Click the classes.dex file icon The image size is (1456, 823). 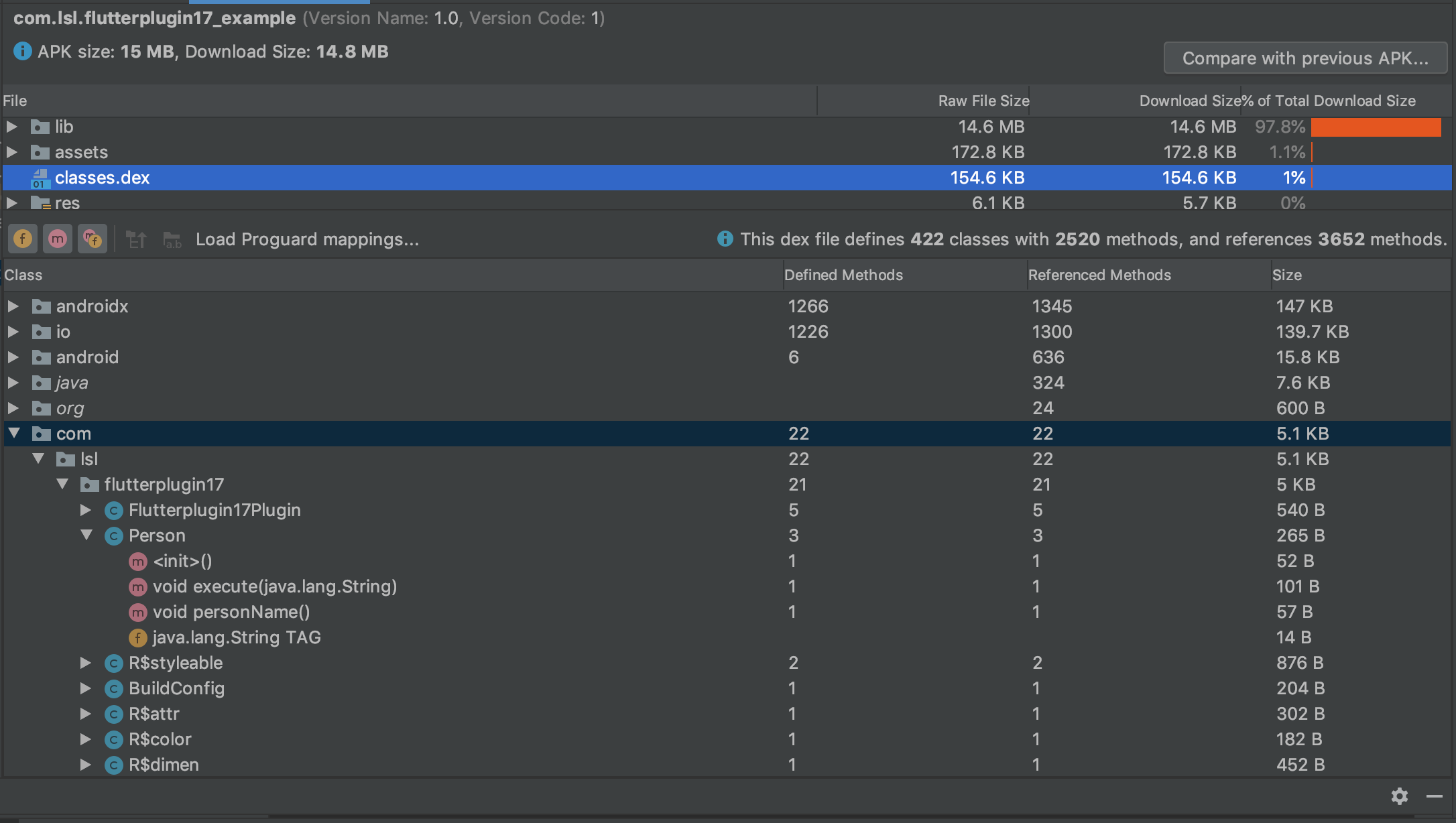pos(40,178)
